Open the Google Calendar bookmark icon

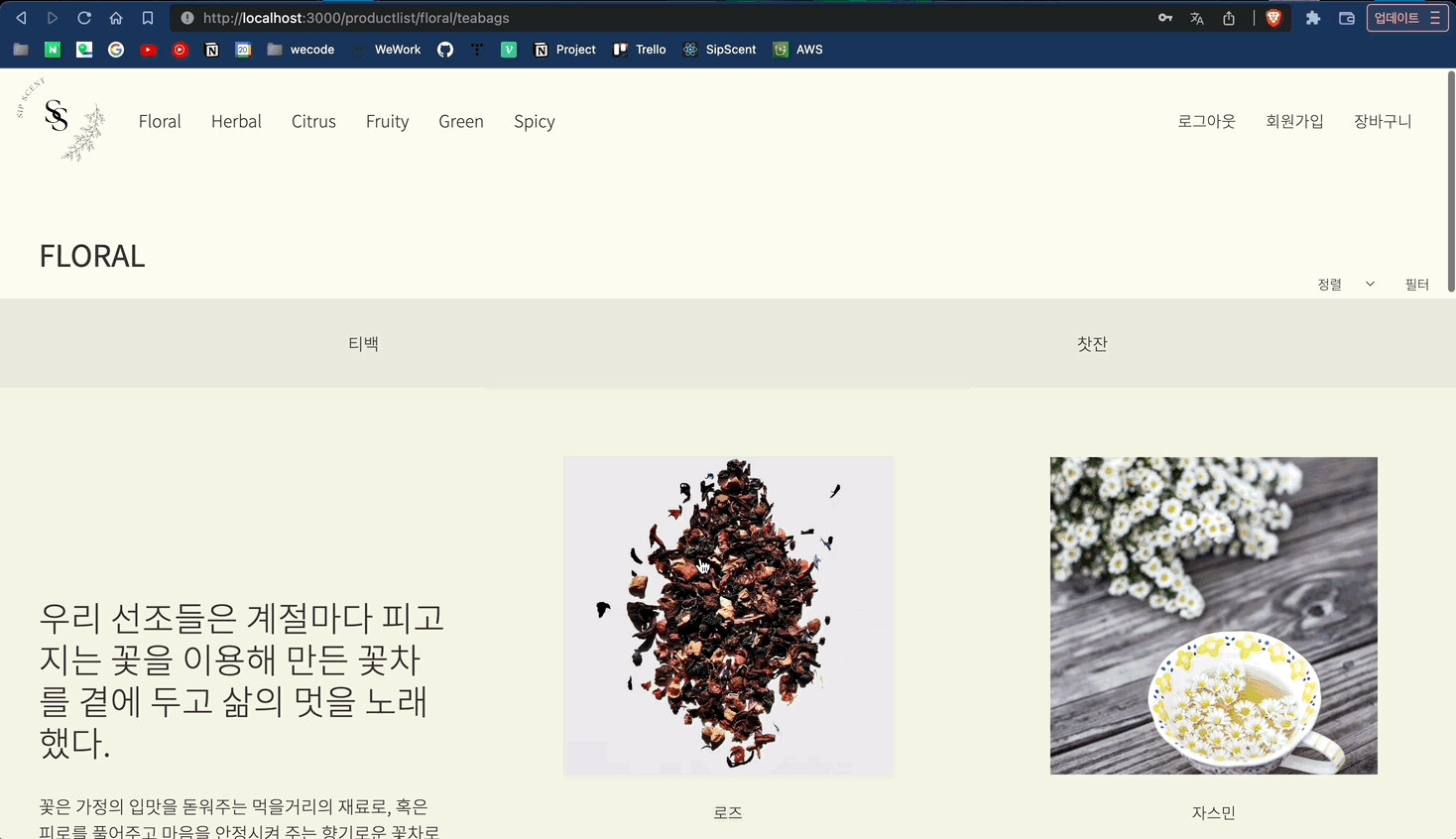pyautogui.click(x=243, y=50)
